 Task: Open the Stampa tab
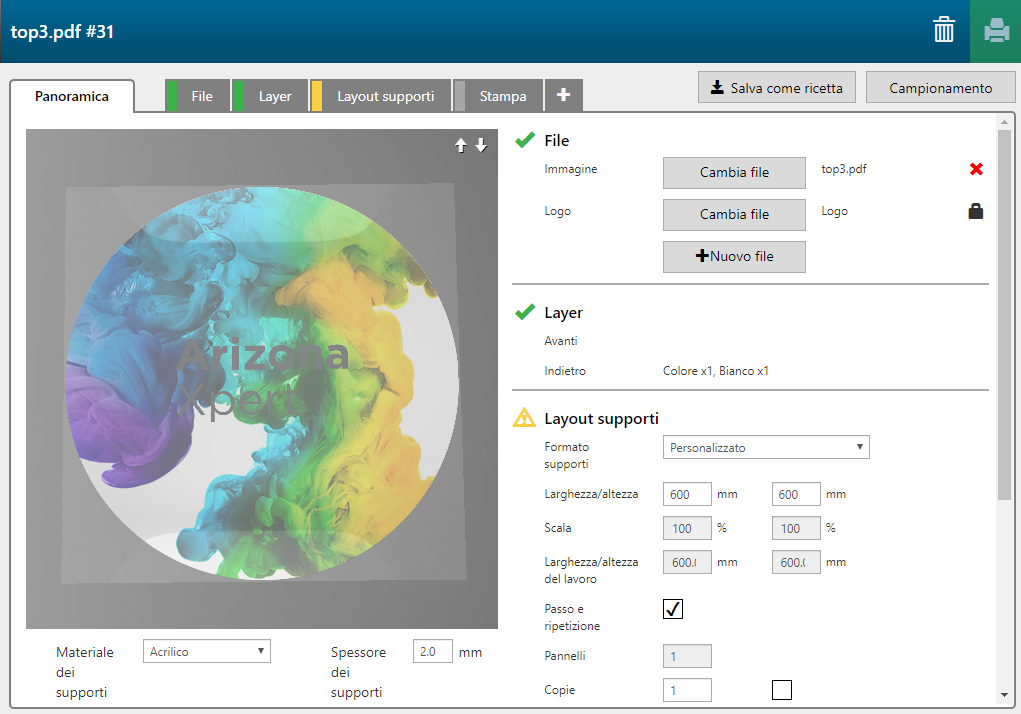498,96
